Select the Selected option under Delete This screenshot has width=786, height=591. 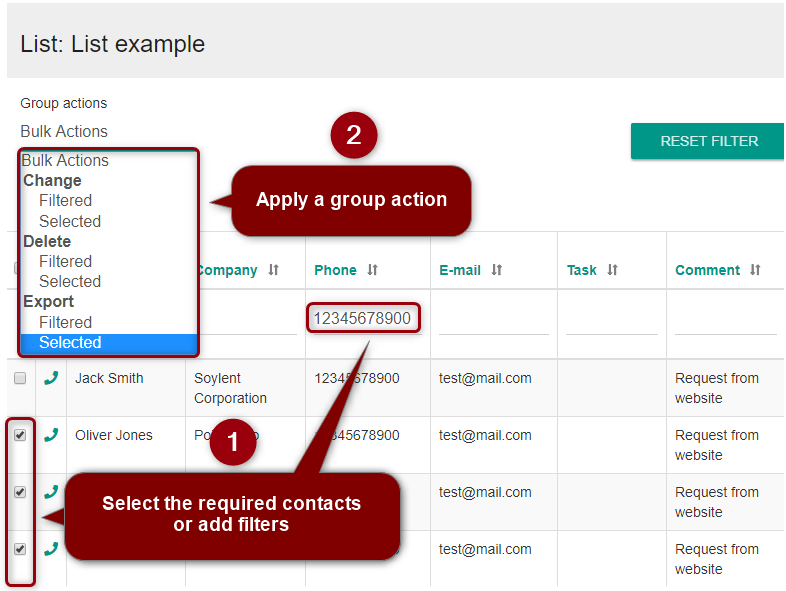coord(70,281)
